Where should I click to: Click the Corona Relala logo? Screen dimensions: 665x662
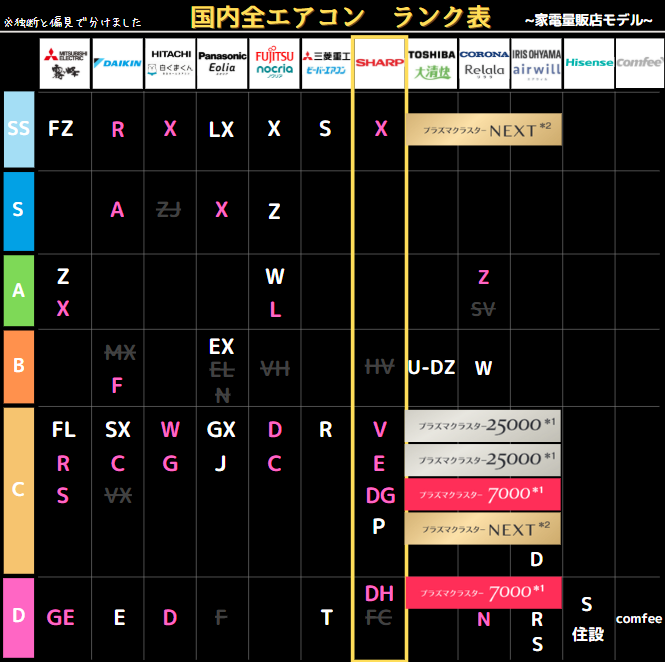tap(484, 63)
